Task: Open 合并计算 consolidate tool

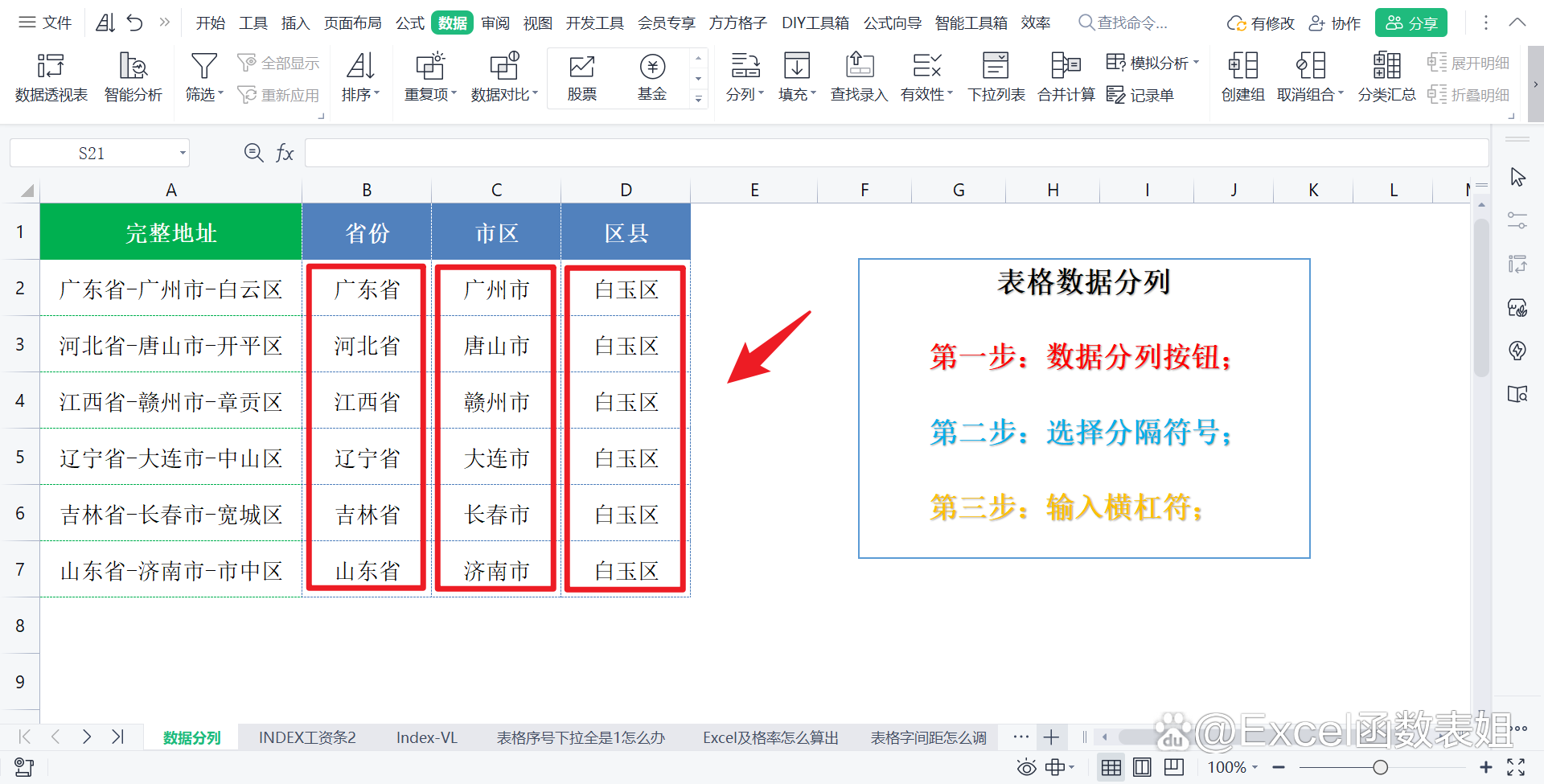Action: coord(1066,77)
